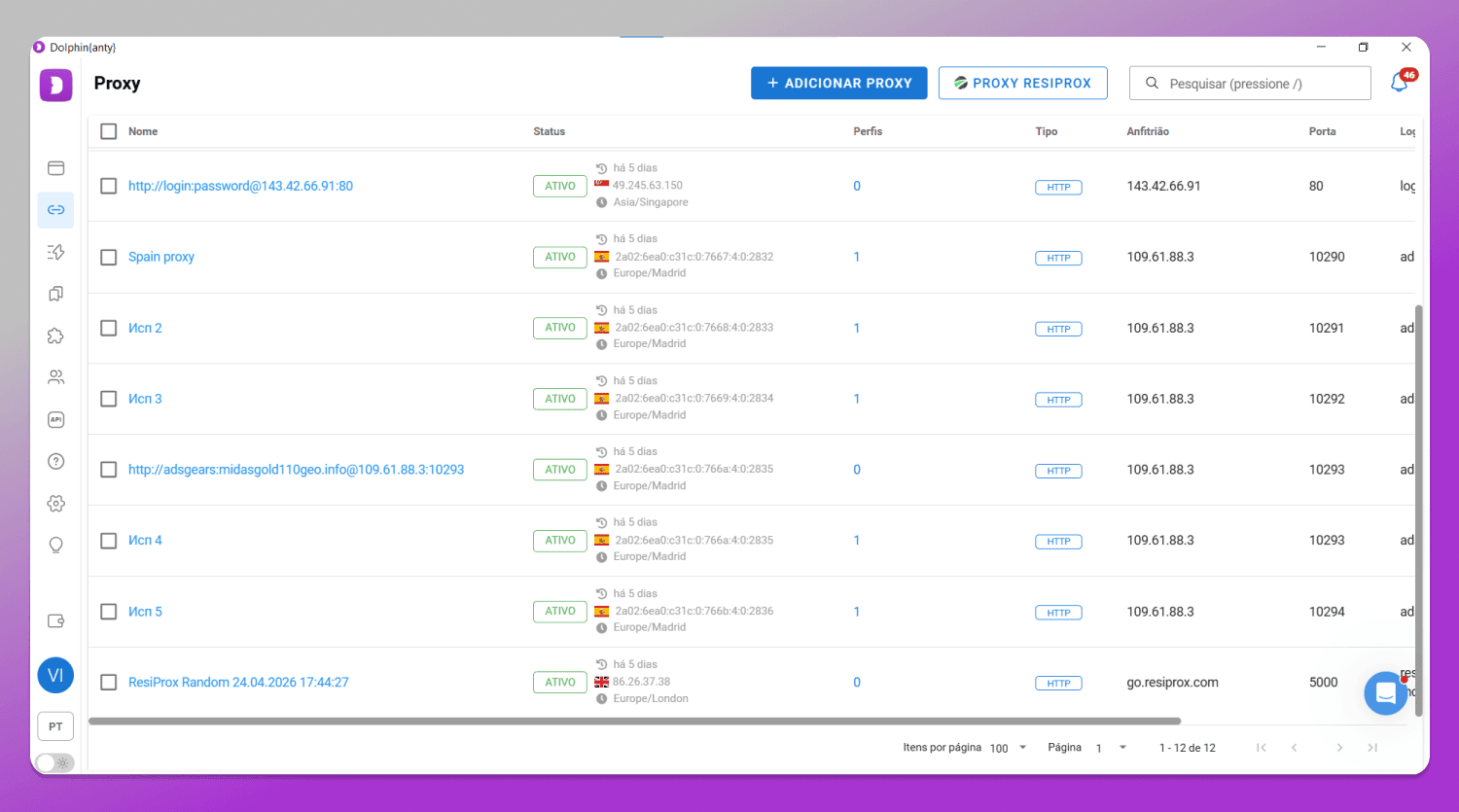The image size is (1459, 812).
Task: Sort by the Status column header
Action: (549, 131)
